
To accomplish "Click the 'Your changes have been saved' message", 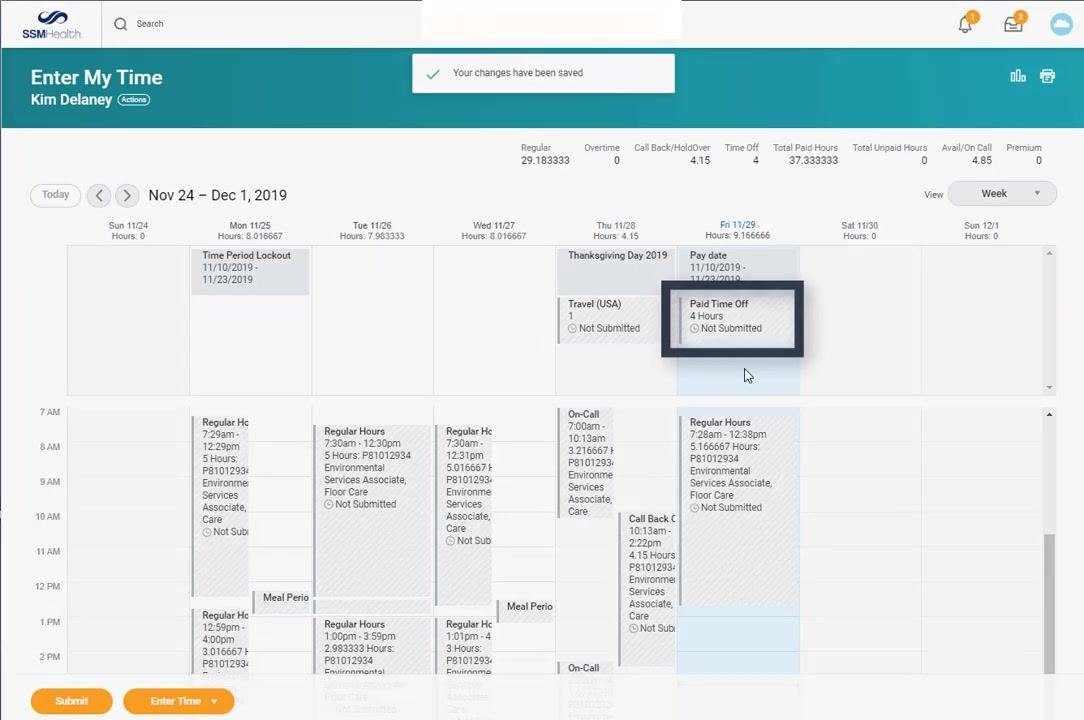I will (518, 73).
